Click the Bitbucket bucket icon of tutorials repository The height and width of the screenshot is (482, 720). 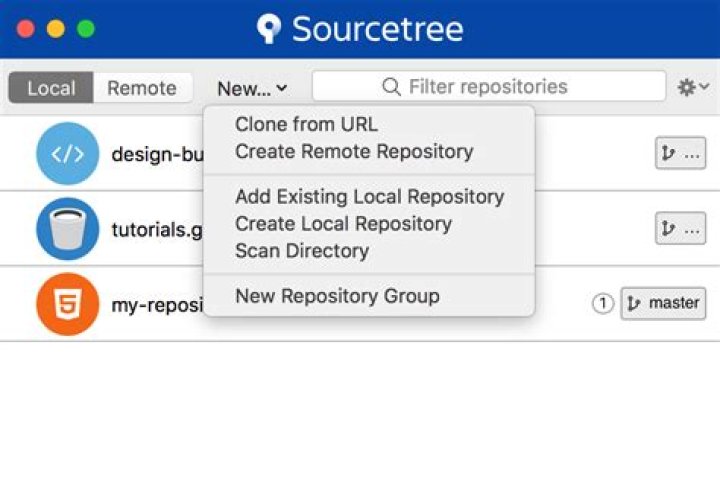[x=68, y=229]
